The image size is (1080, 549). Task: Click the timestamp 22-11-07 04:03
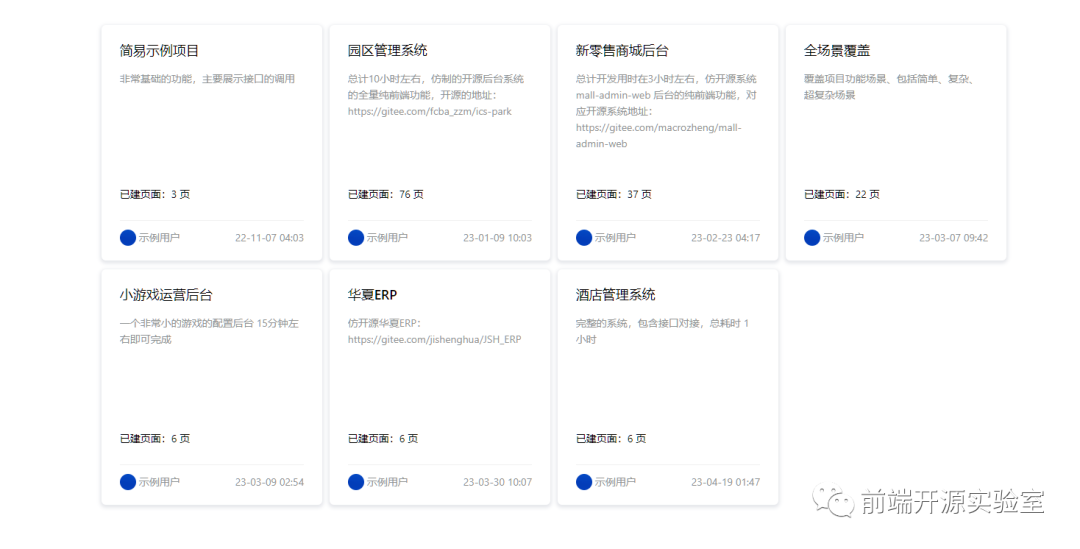tap(269, 238)
